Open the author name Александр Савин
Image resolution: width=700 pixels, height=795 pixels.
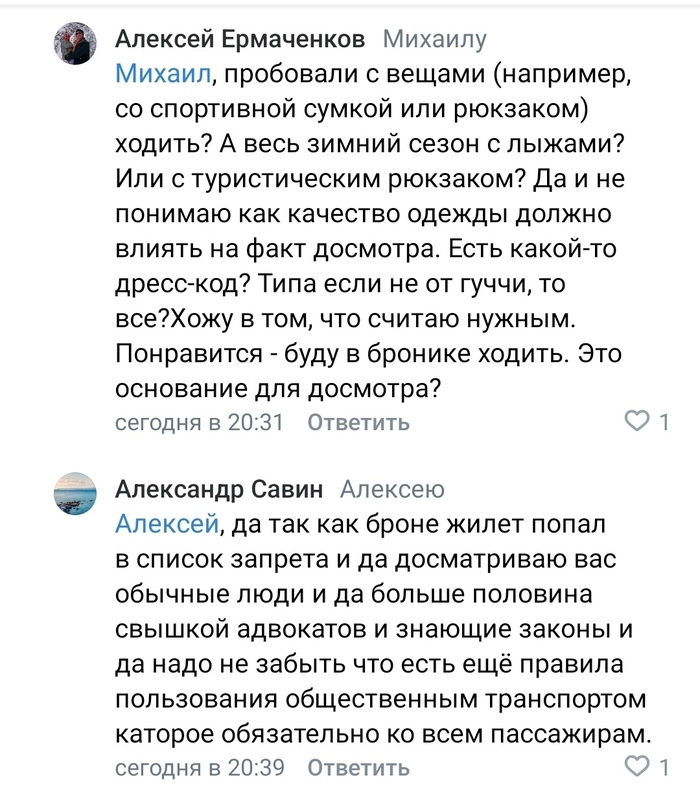[x=219, y=489]
